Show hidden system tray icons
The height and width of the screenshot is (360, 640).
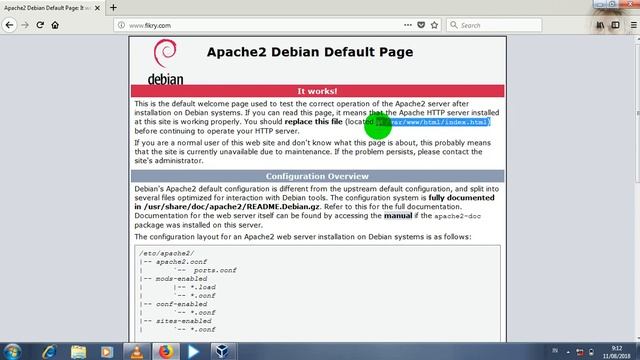pos(568,352)
